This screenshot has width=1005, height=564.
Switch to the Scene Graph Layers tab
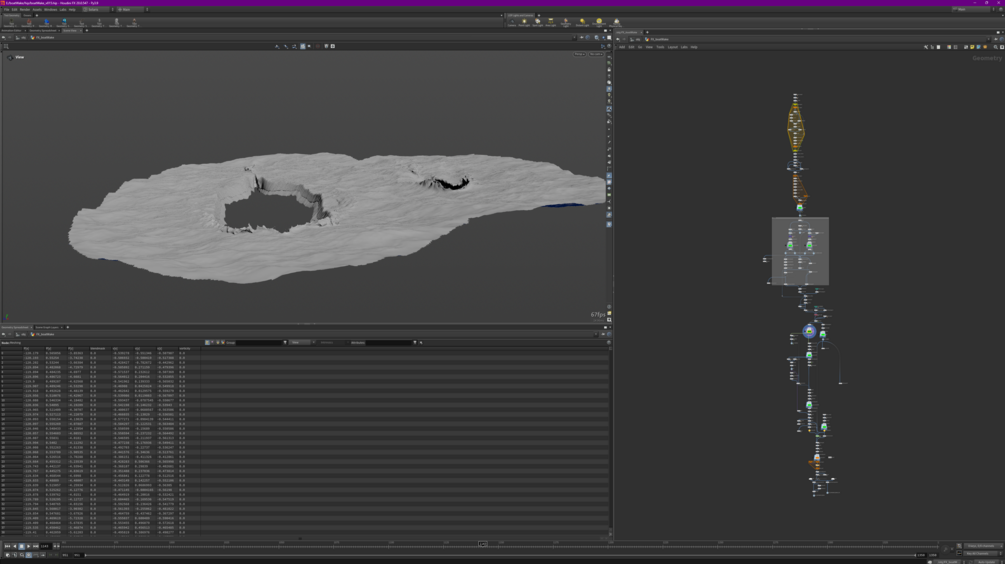point(47,327)
